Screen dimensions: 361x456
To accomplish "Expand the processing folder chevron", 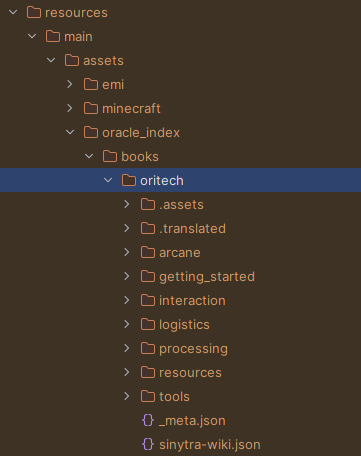I will click(x=127, y=348).
